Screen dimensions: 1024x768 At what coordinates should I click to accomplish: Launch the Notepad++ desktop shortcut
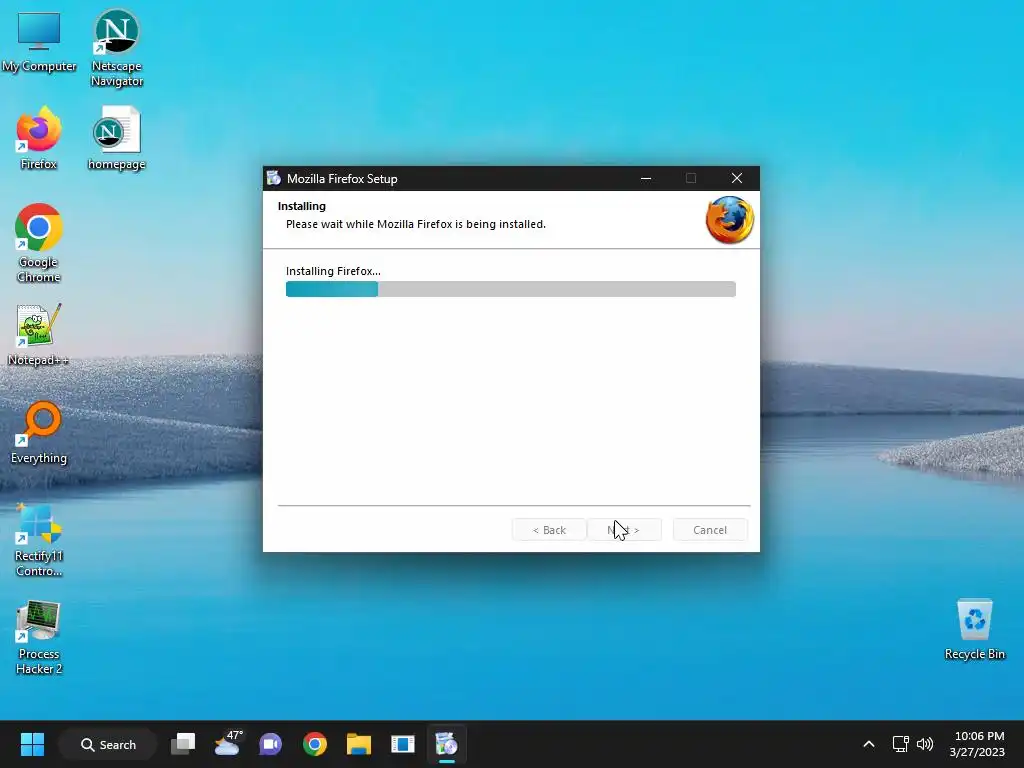(39, 334)
